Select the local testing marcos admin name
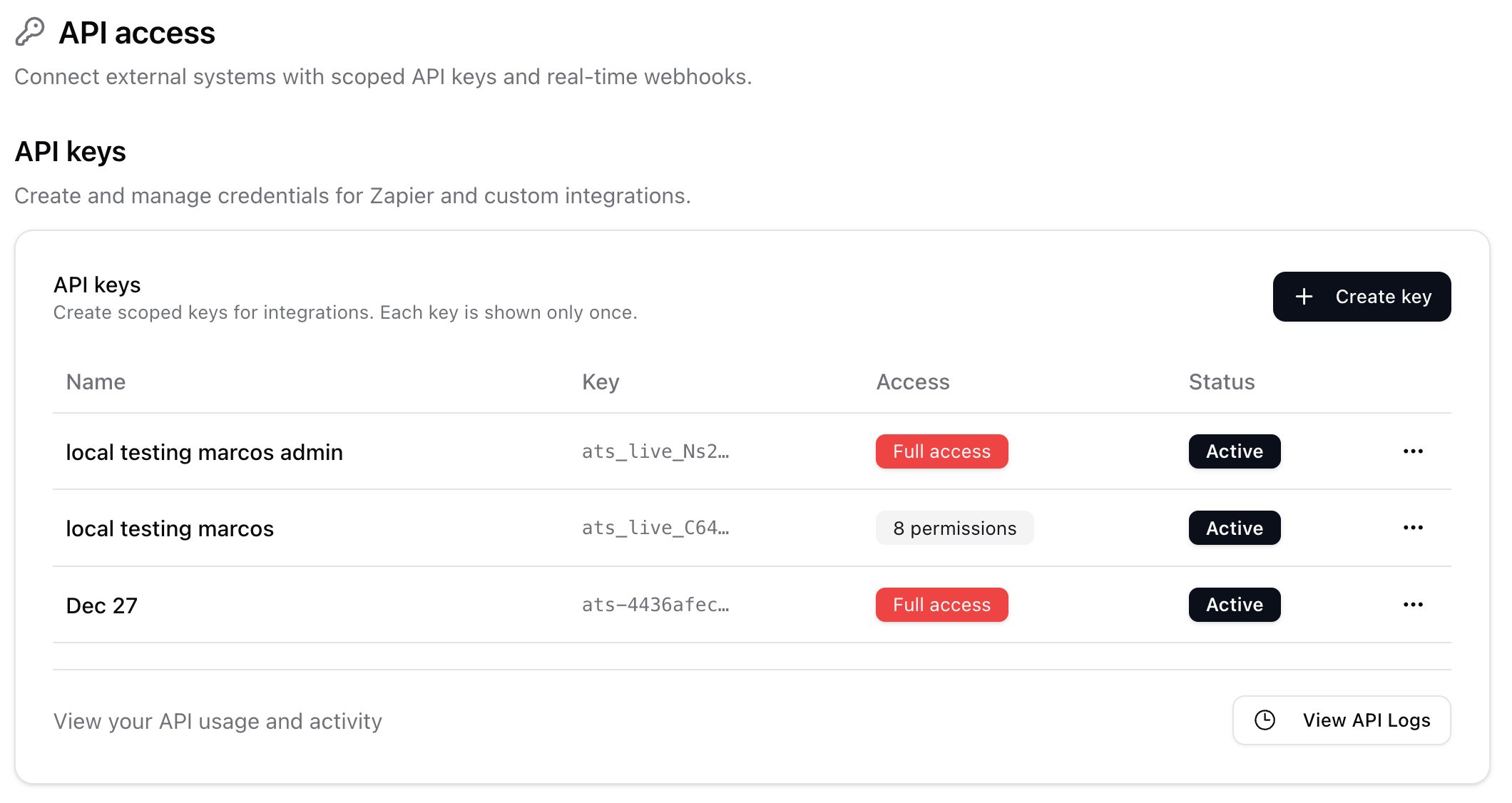This screenshot has height=803, width=1512. coord(204,452)
